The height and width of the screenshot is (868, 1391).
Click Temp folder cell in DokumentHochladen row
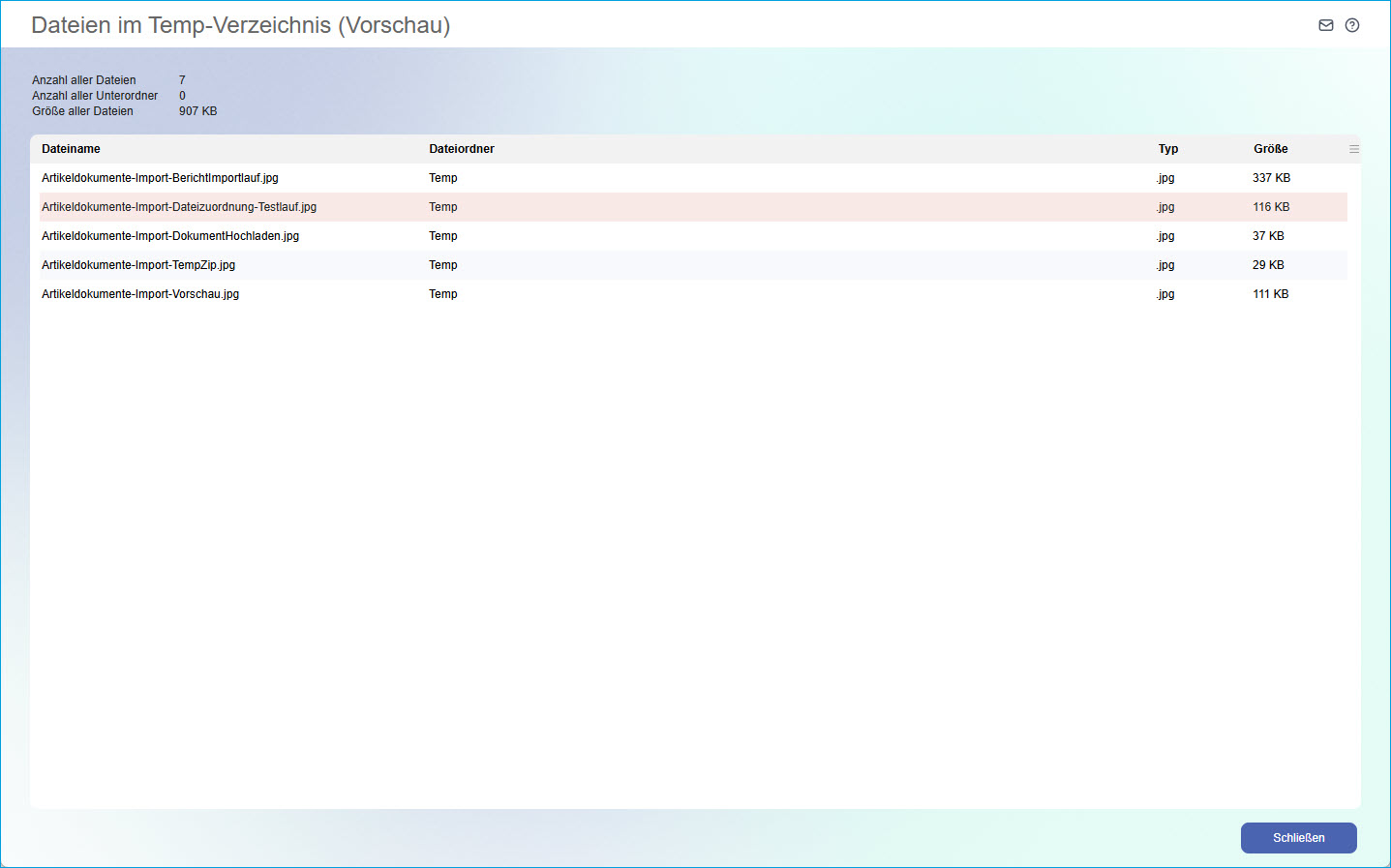click(443, 236)
